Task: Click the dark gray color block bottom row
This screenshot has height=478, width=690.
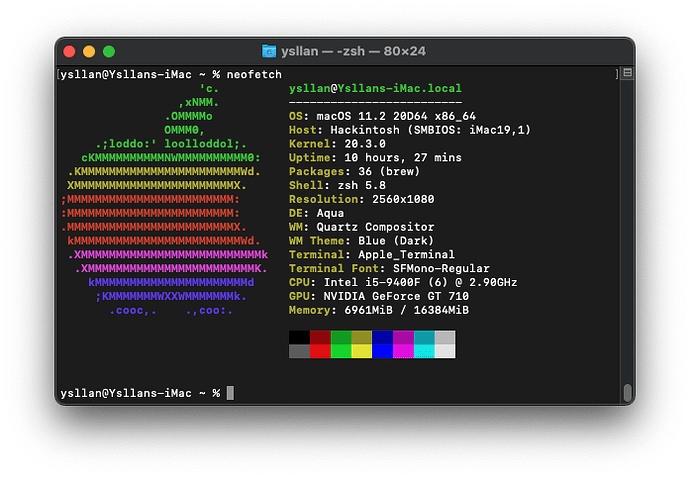Action: (299, 351)
